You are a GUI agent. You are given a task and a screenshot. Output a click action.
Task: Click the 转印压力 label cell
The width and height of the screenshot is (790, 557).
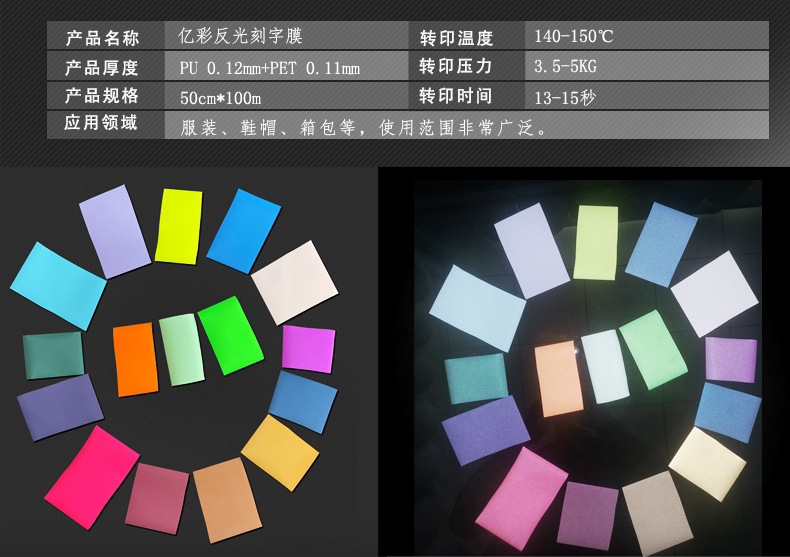(x=467, y=66)
